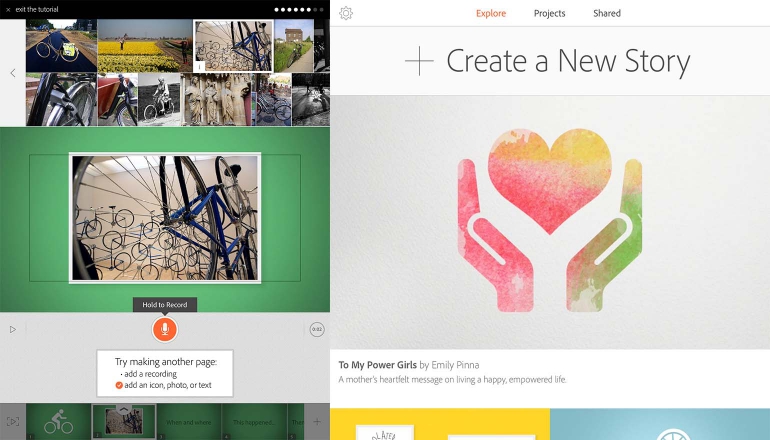This screenshot has height=440, width=770.
Task: Choose the yellow flower field photo
Action: click(x=145, y=46)
